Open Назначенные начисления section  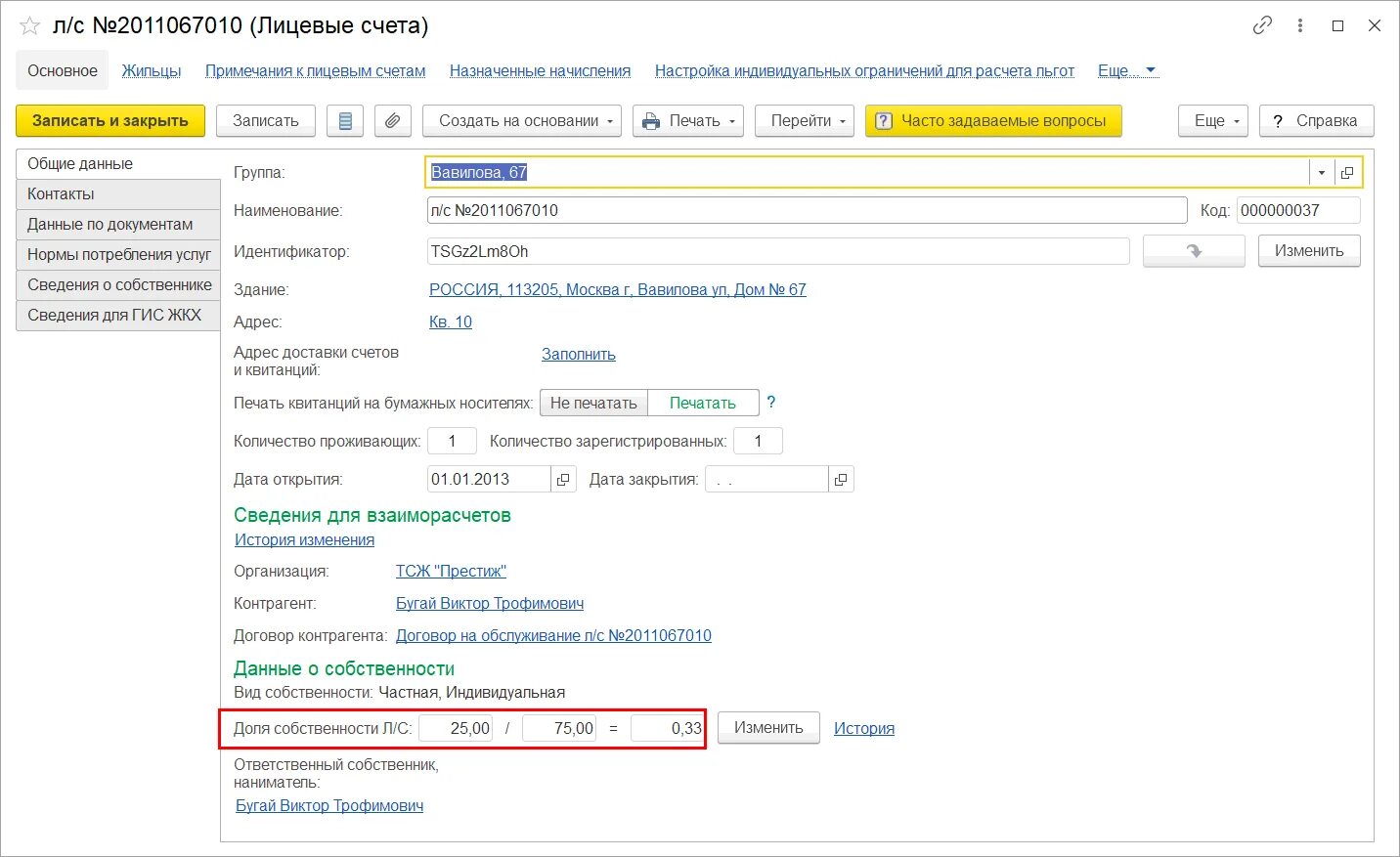[x=540, y=70]
